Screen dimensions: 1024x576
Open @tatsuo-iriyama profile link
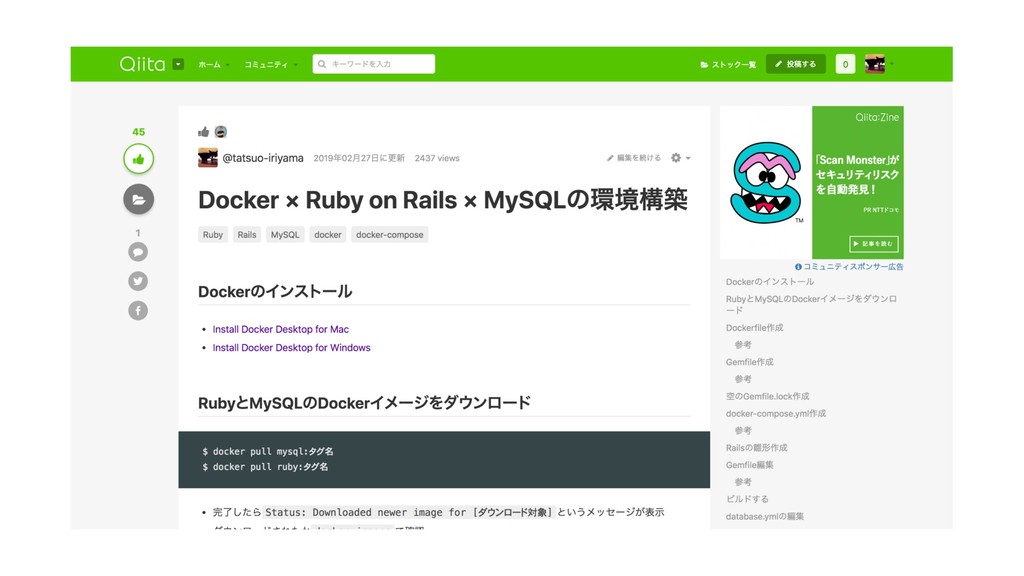click(263, 158)
